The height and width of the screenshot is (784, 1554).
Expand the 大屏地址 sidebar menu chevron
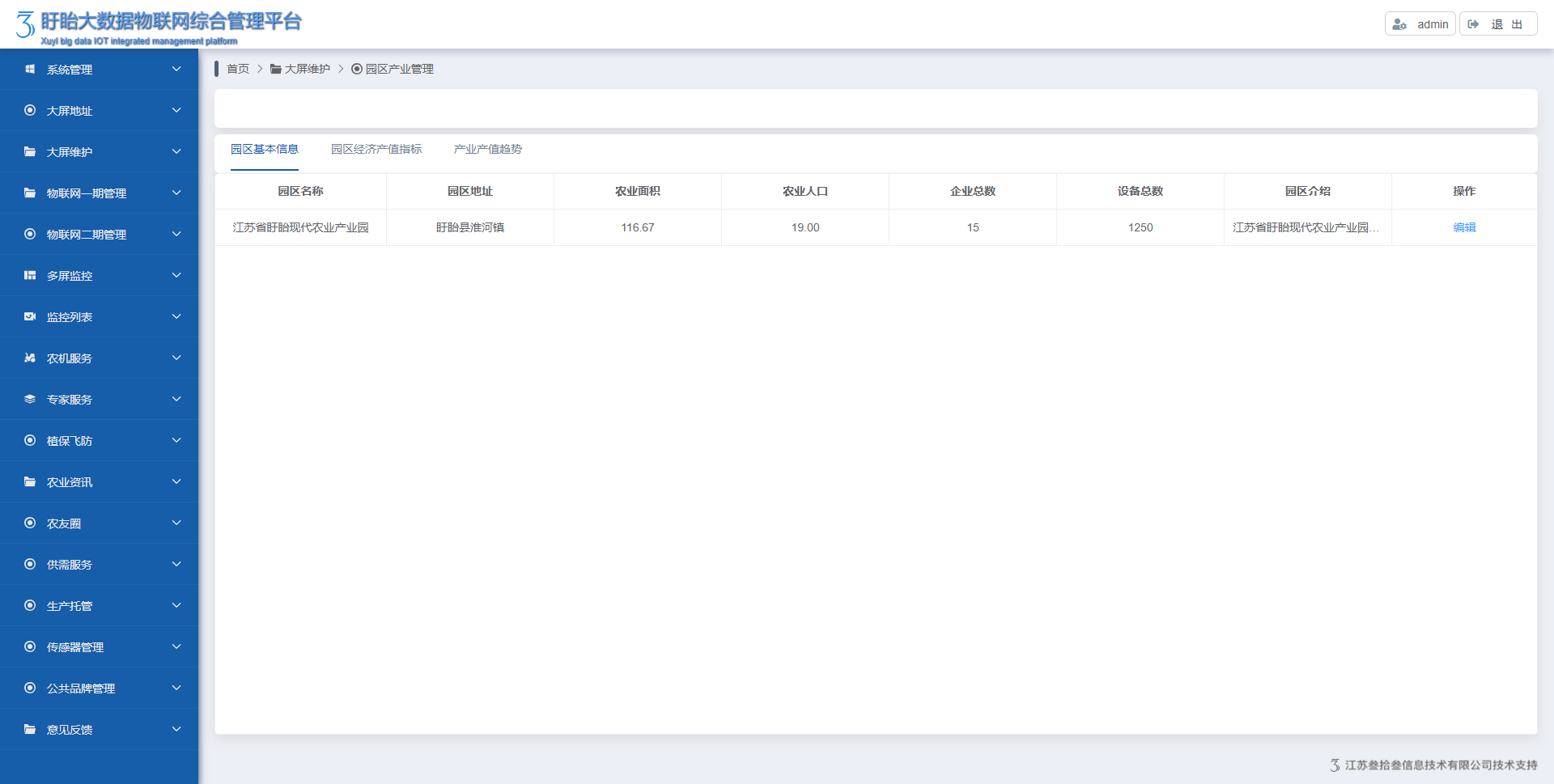click(176, 111)
